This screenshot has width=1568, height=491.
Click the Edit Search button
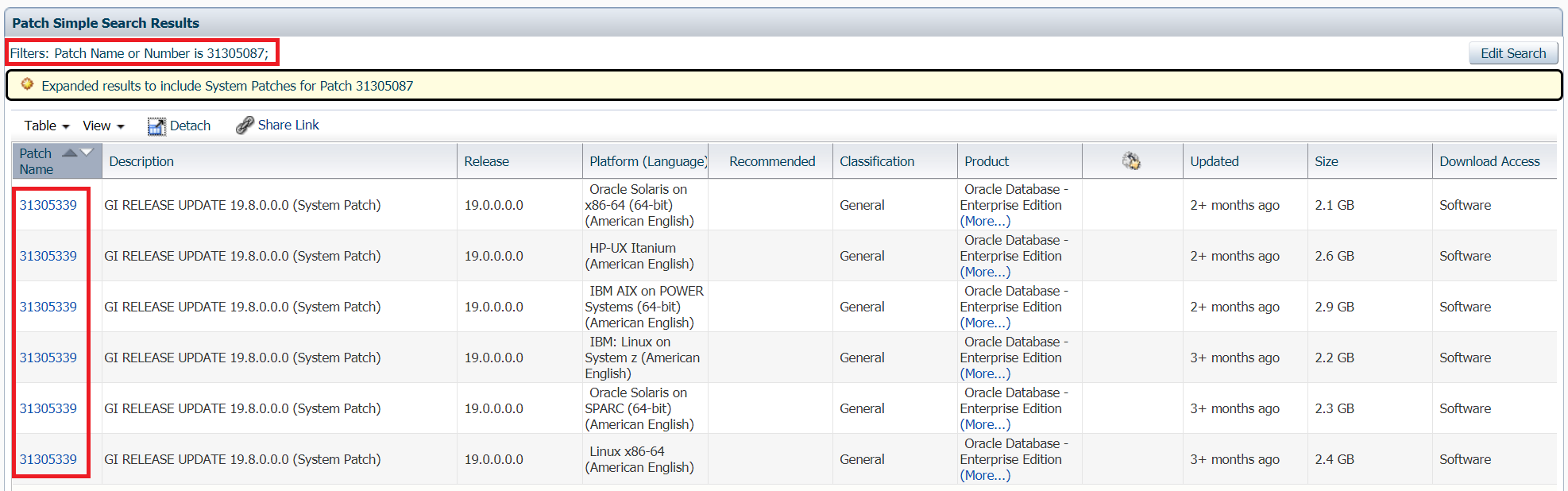click(1512, 53)
